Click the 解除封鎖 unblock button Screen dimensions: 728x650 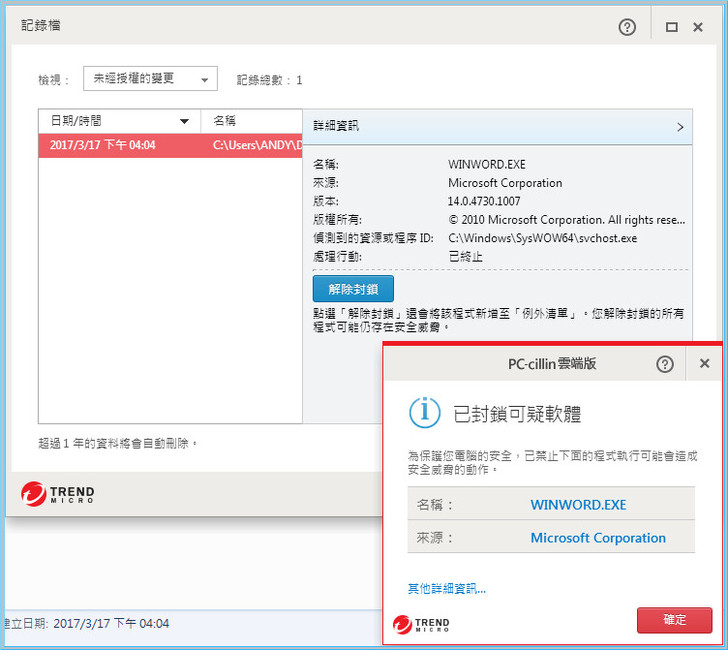coord(353,289)
